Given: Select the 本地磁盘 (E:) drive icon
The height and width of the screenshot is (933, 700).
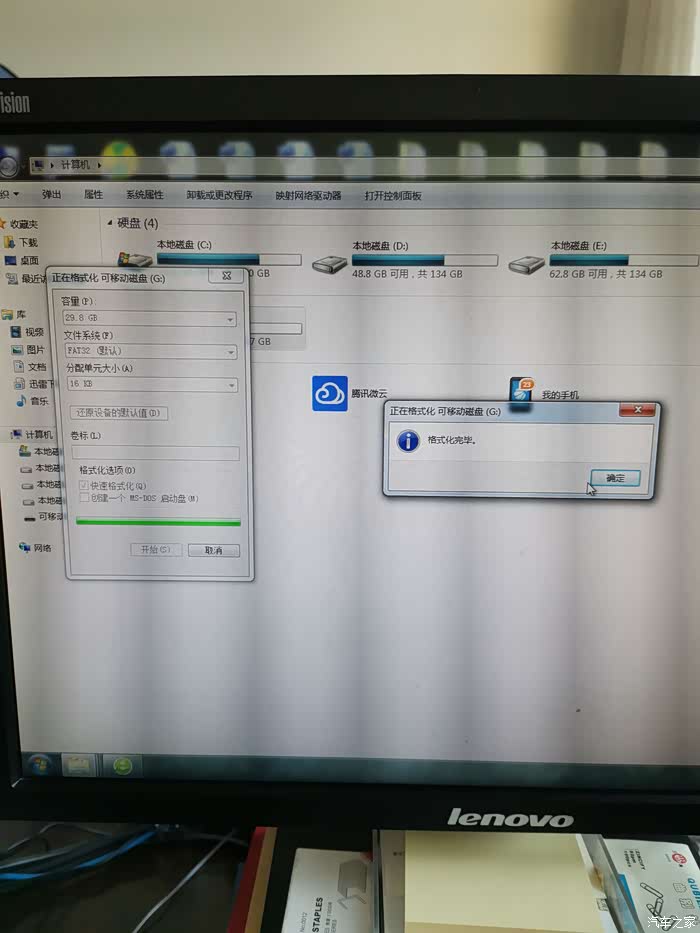Looking at the screenshot, I should 526,264.
